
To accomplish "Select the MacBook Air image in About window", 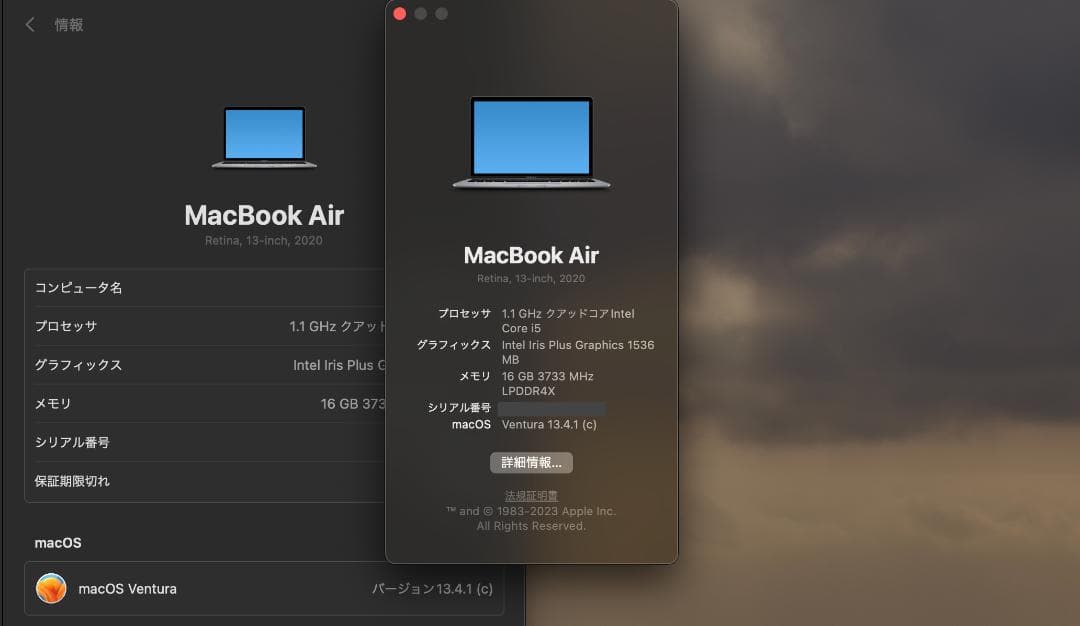I will [531, 140].
